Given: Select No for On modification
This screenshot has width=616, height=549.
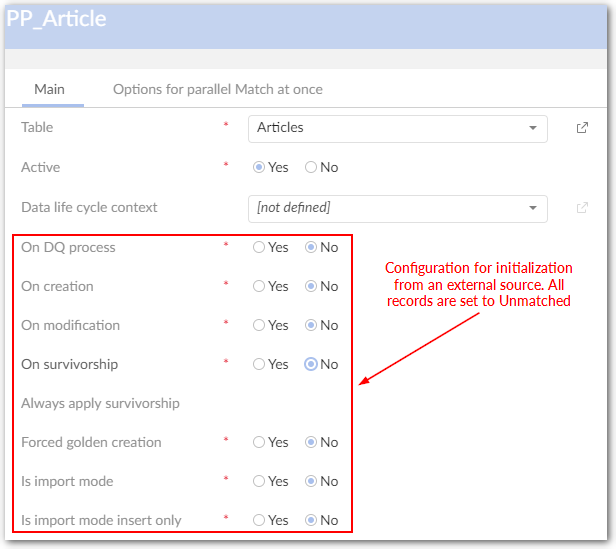Looking at the screenshot, I should pyautogui.click(x=311, y=325).
